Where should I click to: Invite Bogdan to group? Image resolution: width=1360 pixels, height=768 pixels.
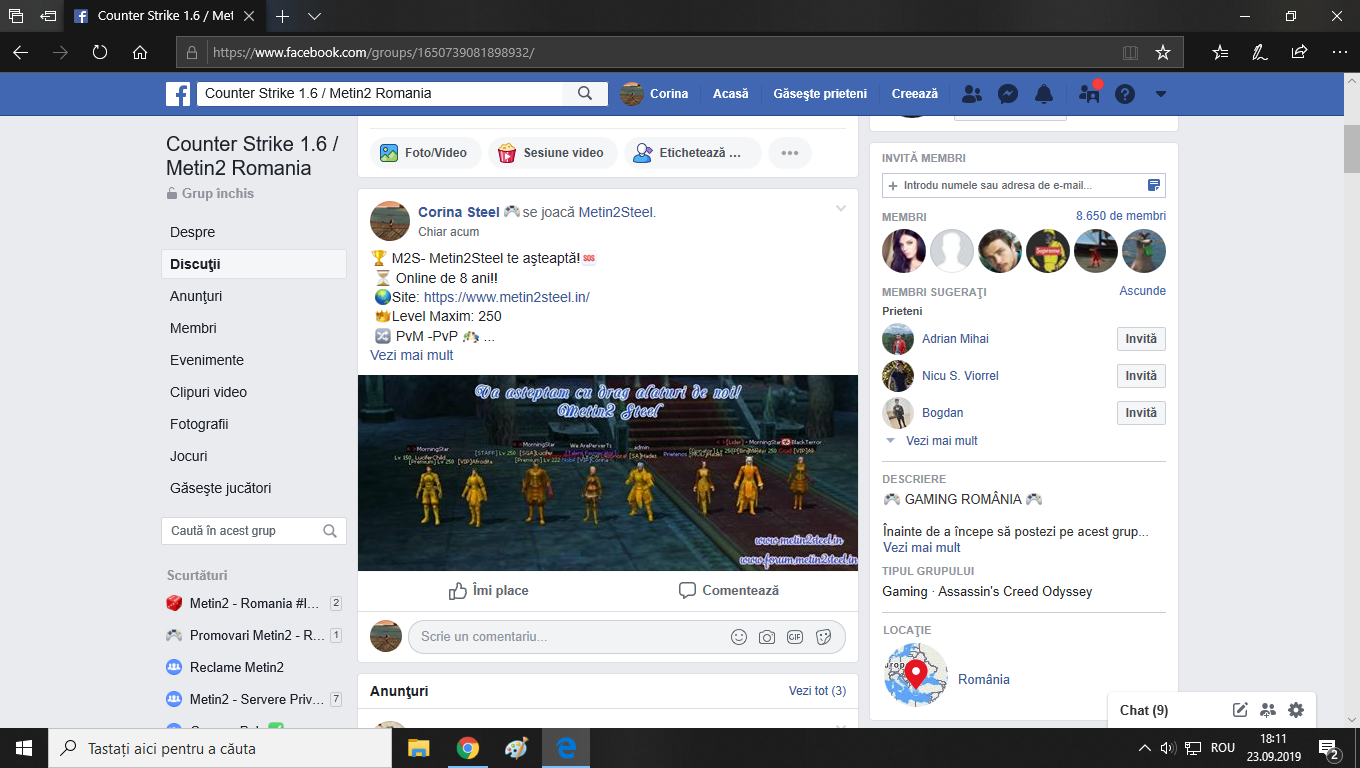(1141, 413)
